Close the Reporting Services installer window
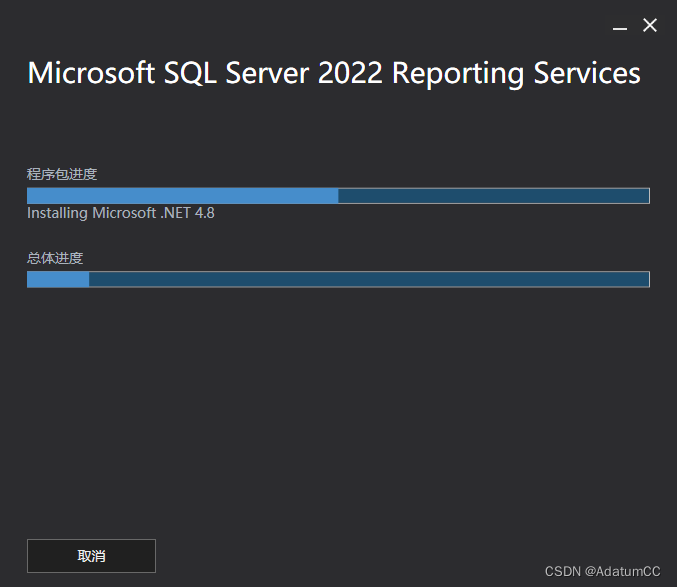The height and width of the screenshot is (587, 677). [650, 25]
